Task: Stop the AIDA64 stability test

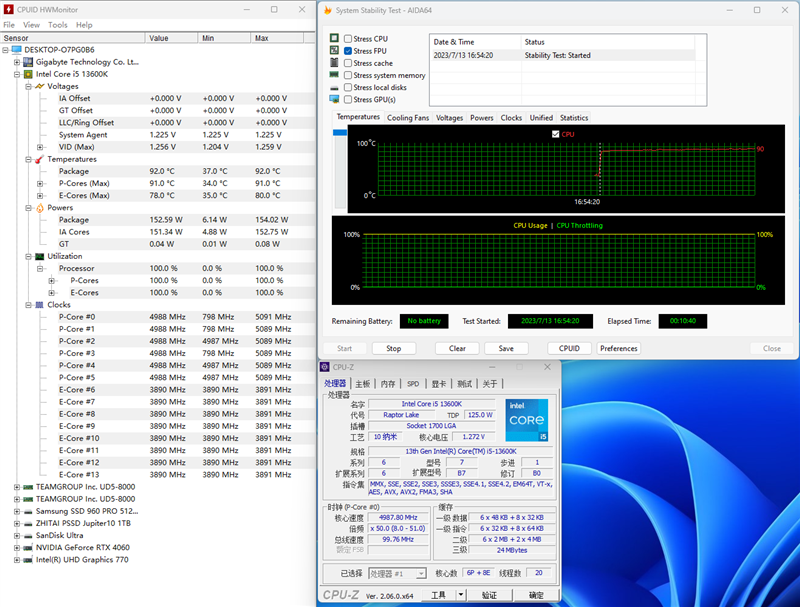Action: [393, 348]
